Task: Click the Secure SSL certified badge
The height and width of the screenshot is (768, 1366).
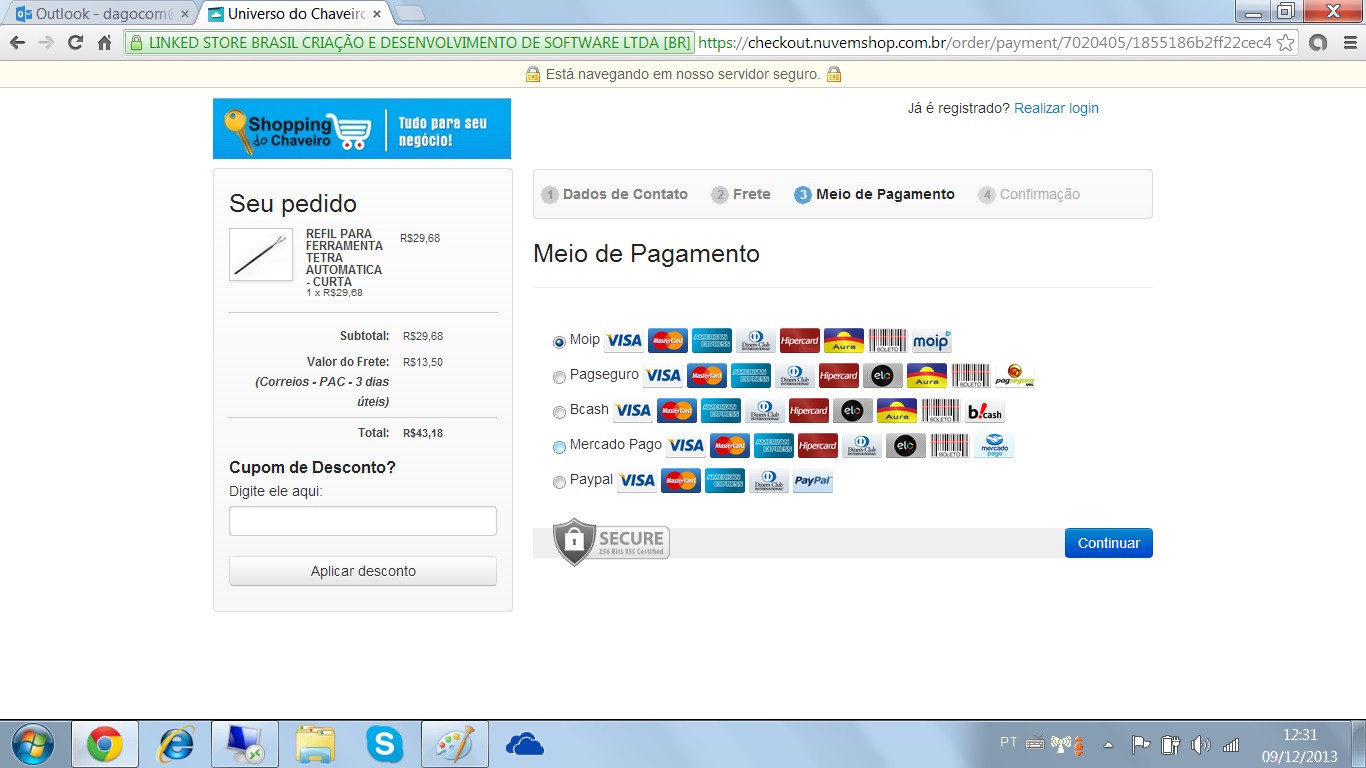Action: coord(611,542)
